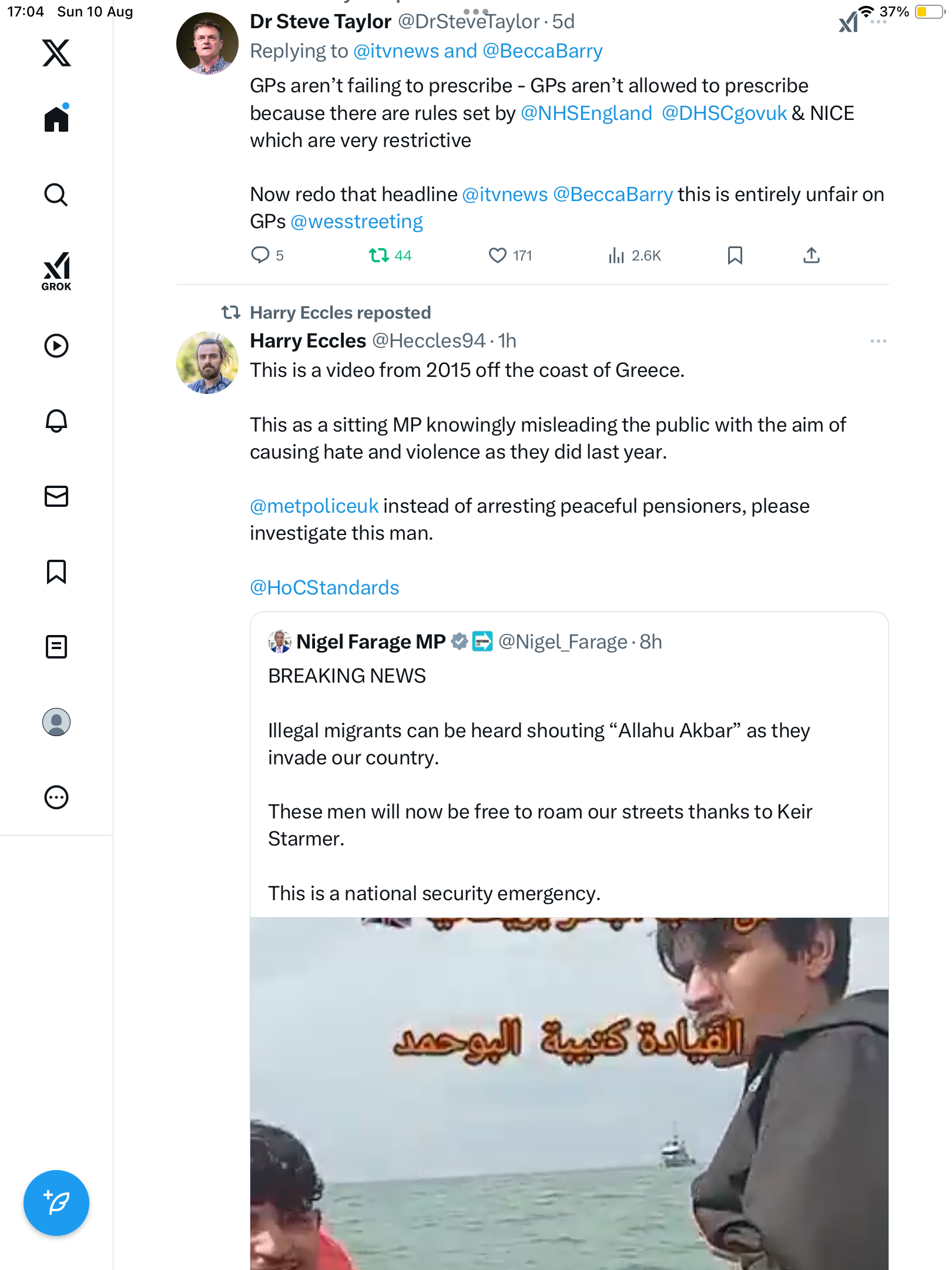
Task: Open Messages envelope icon
Action: point(56,496)
